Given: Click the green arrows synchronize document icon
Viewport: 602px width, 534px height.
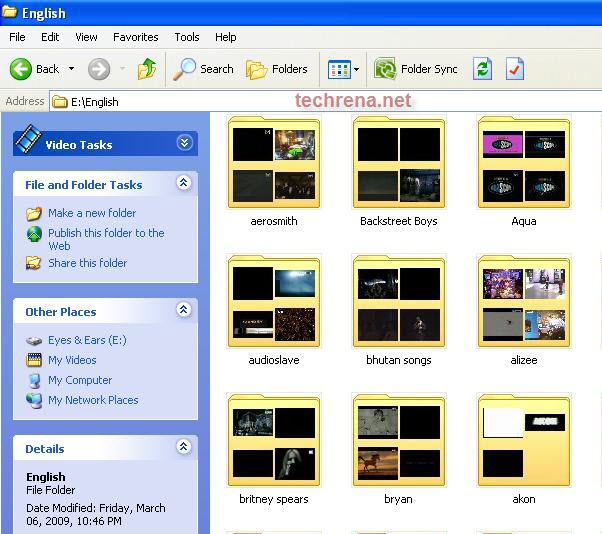Looking at the screenshot, I should (483, 69).
